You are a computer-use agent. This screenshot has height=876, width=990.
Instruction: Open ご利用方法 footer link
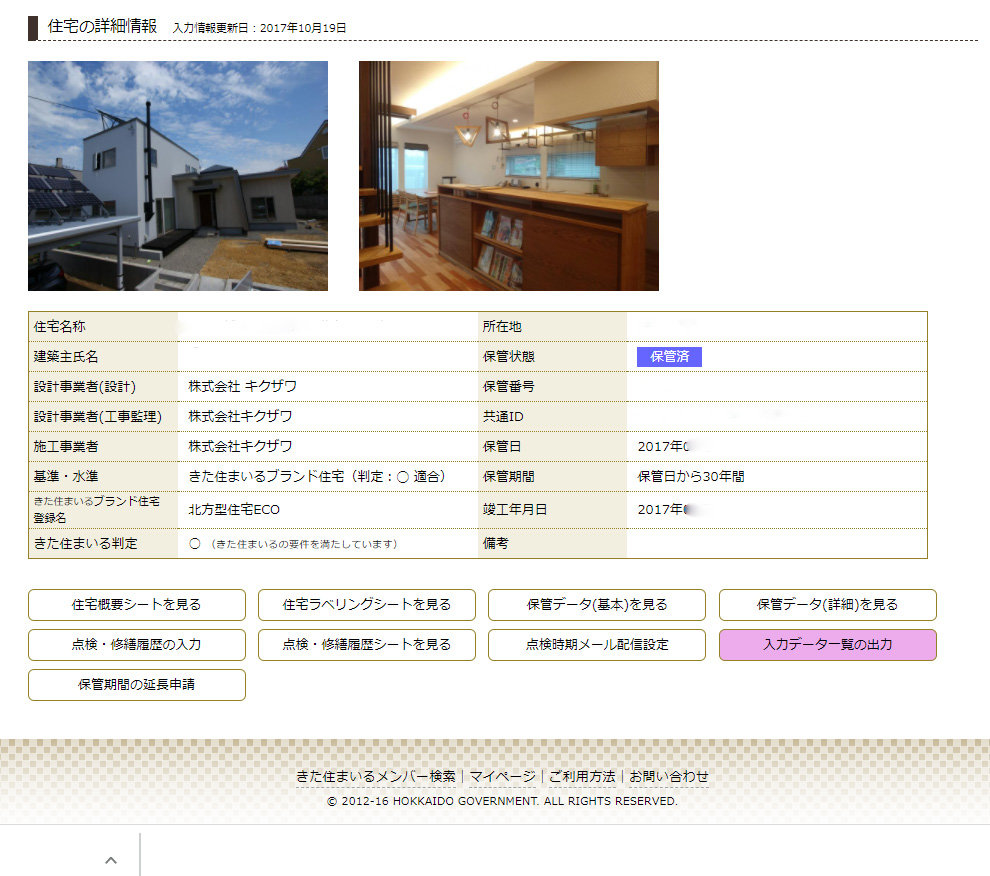(x=582, y=776)
